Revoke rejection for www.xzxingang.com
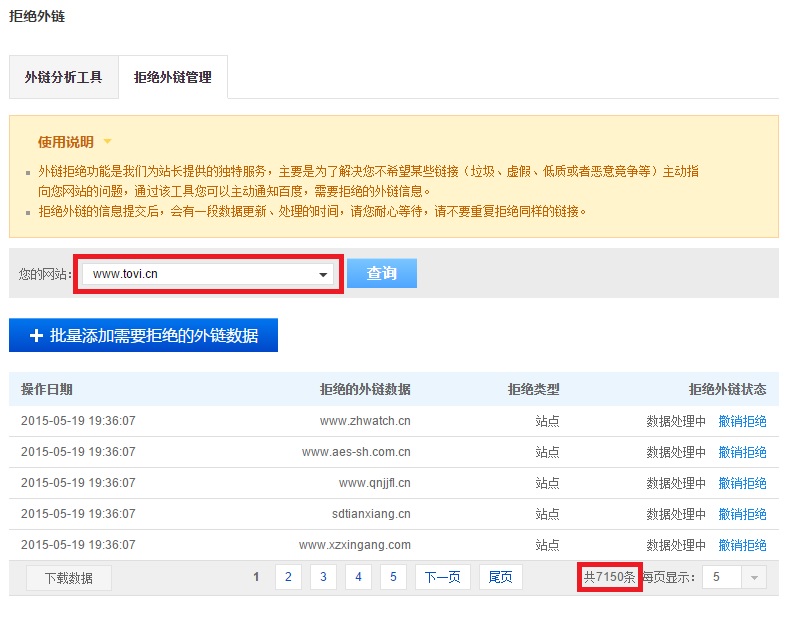The width and height of the screenshot is (792, 620). [x=742, y=545]
